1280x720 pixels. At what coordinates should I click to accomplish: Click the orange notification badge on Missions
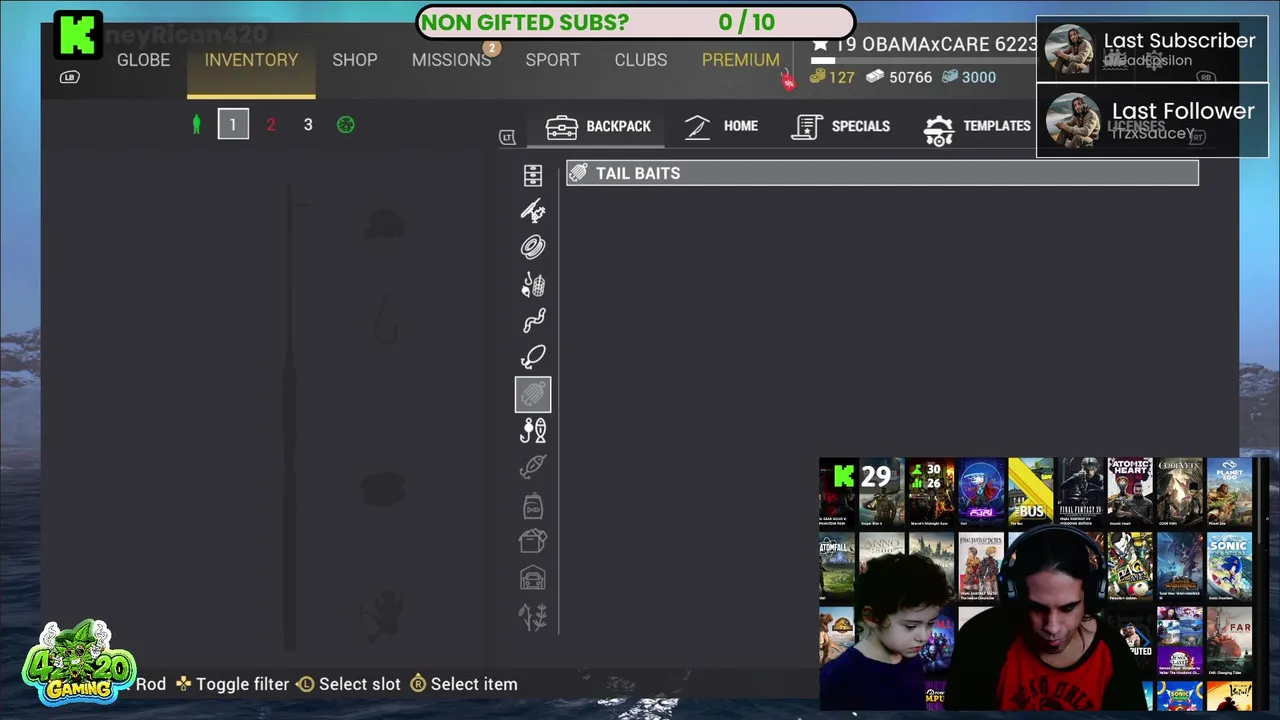pyautogui.click(x=491, y=47)
